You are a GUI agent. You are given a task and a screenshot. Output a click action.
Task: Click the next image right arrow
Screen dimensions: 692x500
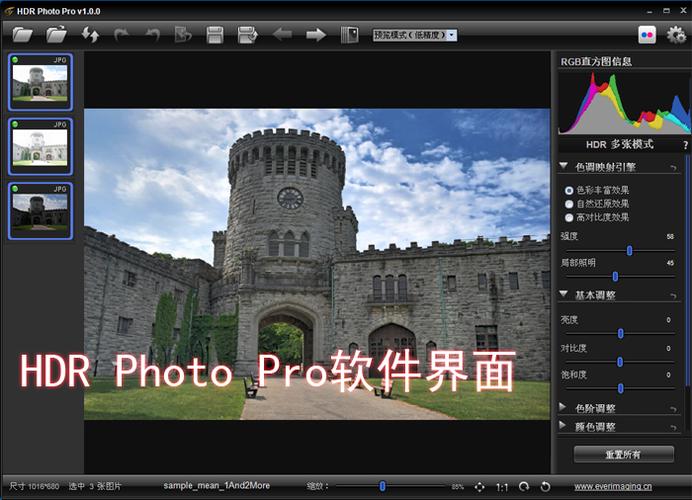click(316, 35)
